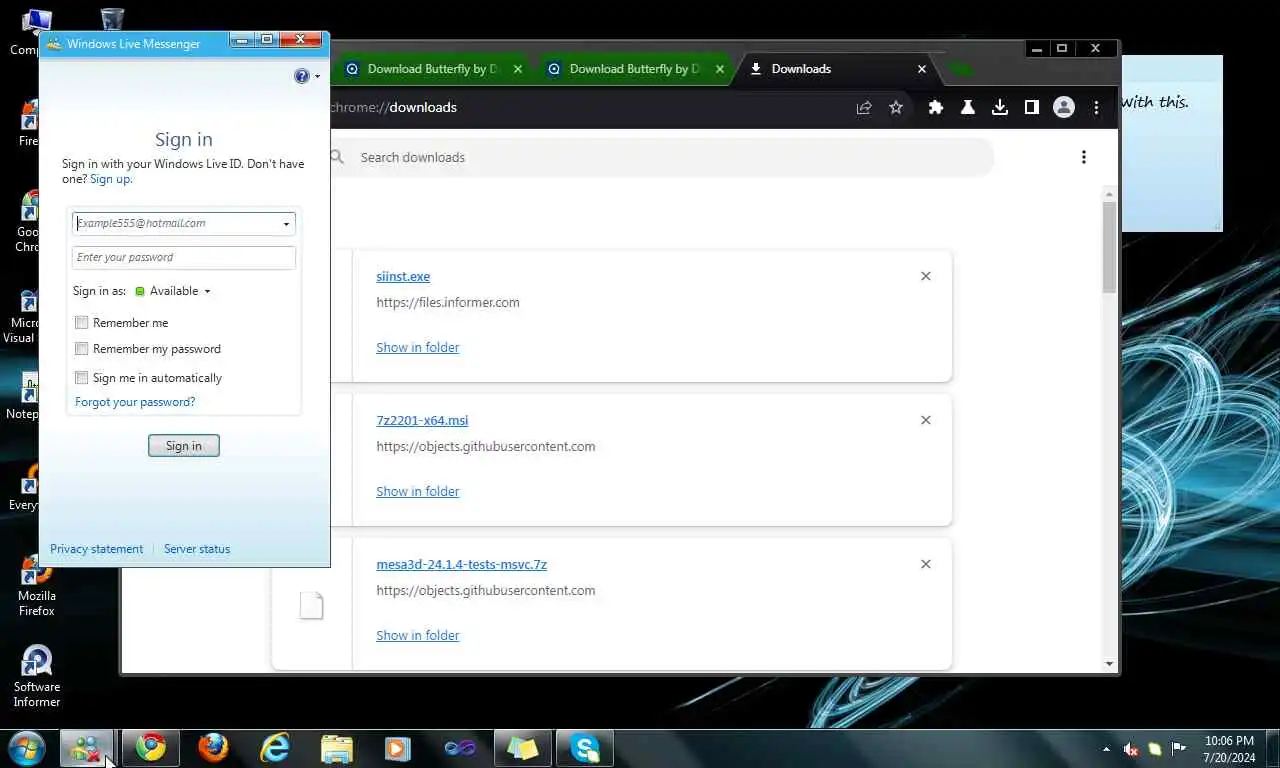
Task: Click the Skype taskbar button
Action: 585,748
